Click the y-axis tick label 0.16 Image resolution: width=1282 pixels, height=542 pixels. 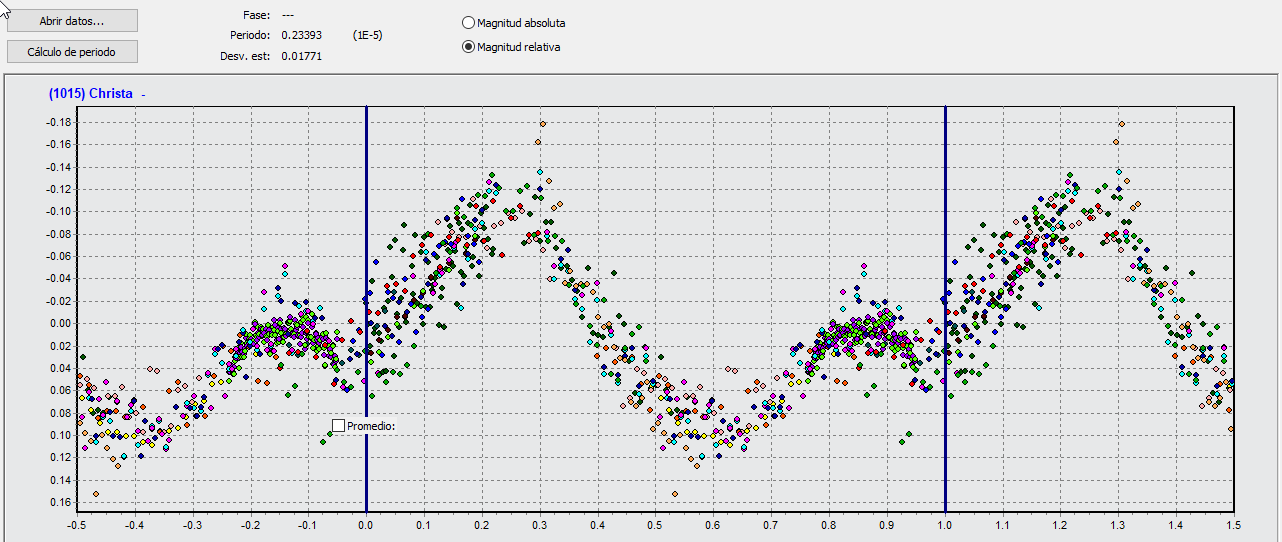point(61,503)
